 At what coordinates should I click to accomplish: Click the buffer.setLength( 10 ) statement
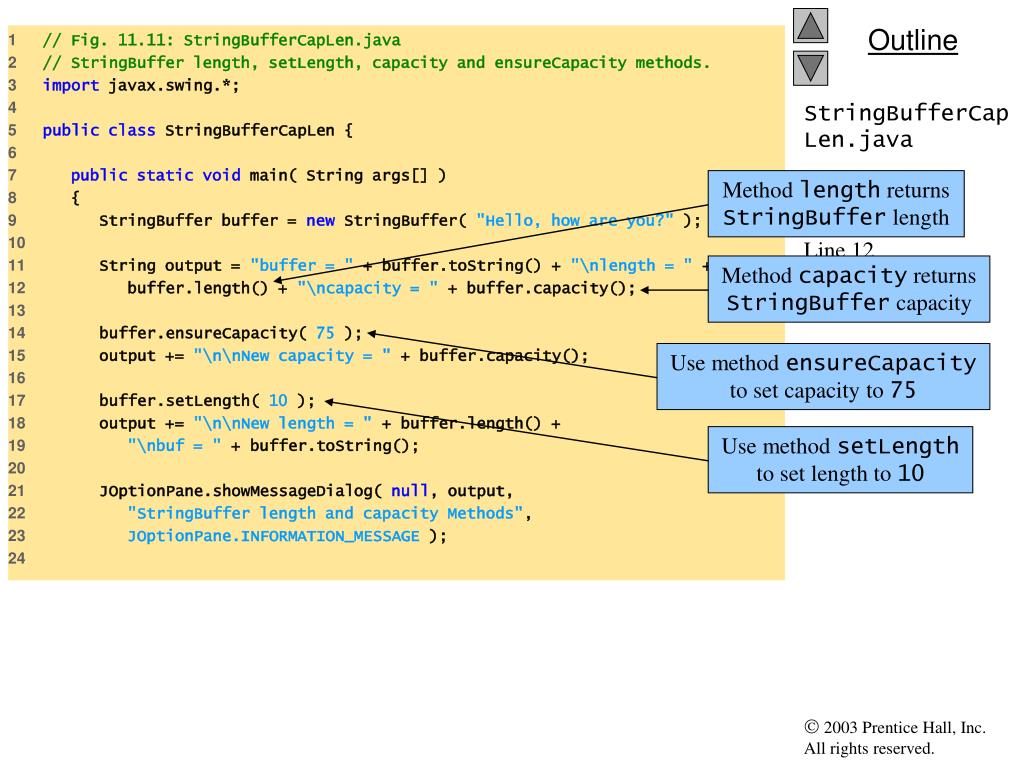[206, 400]
